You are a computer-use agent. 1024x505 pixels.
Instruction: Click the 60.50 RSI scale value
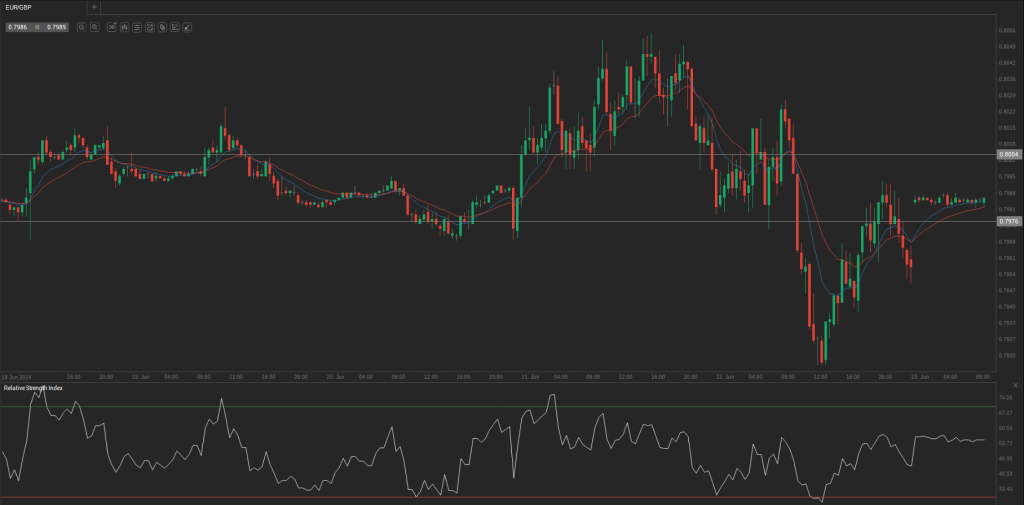click(x=1008, y=428)
